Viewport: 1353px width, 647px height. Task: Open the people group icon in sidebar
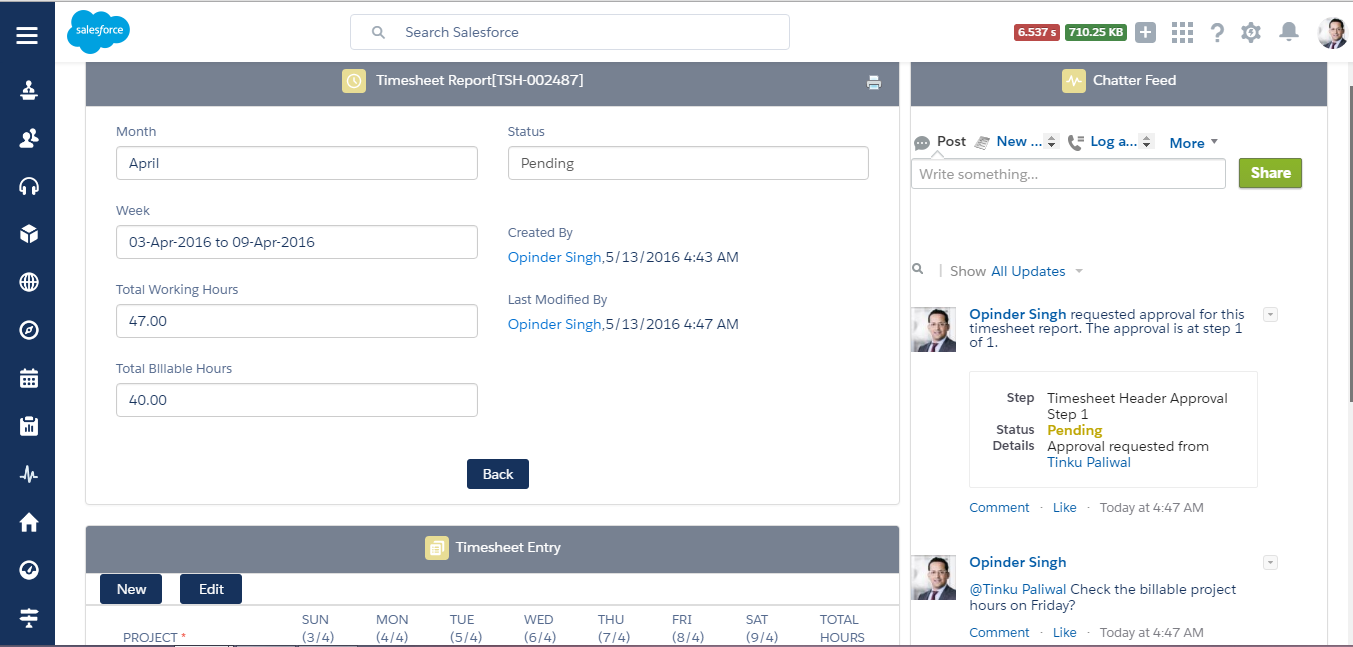[29, 138]
